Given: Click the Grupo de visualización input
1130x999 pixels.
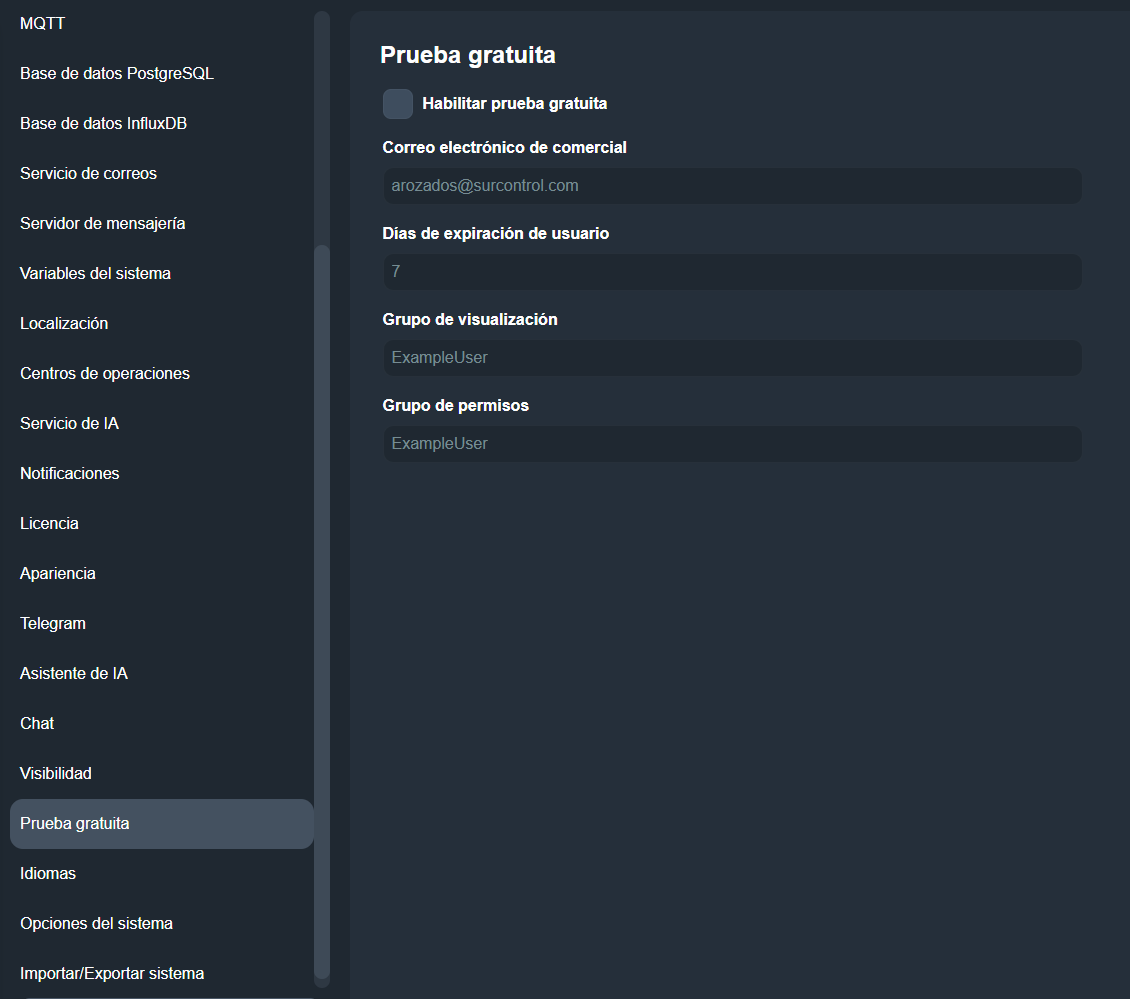Looking at the screenshot, I should [x=731, y=358].
